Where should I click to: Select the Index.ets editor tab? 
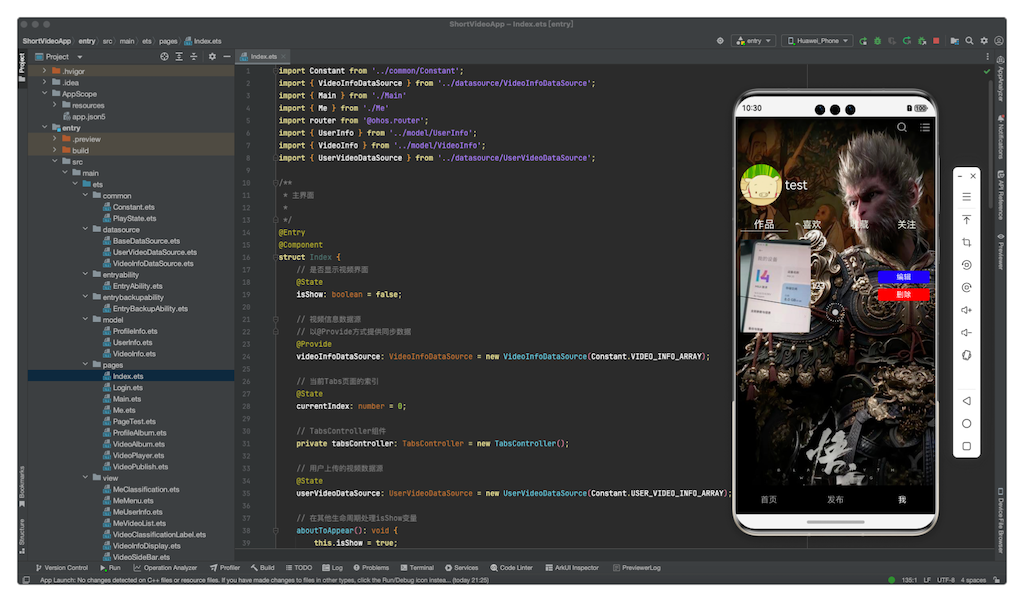[263, 57]
